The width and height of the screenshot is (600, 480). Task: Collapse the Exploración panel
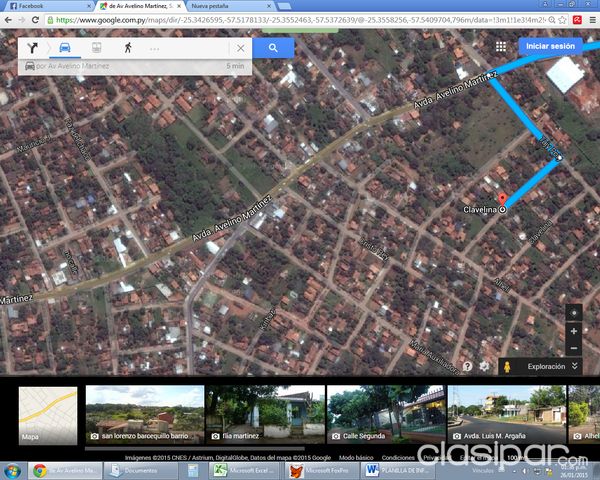[574, 366]
